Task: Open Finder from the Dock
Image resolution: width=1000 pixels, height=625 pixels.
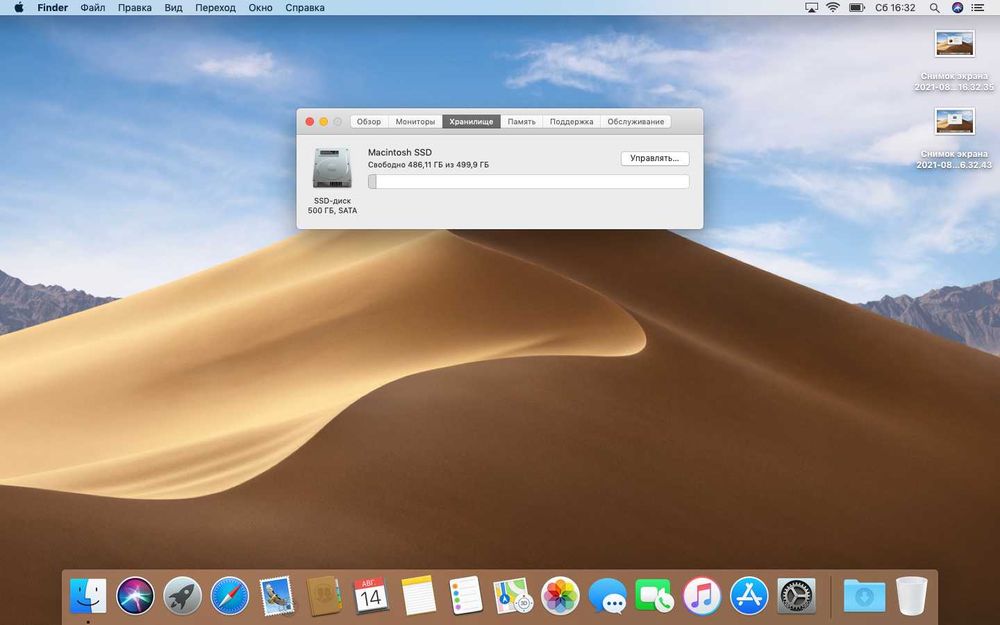Action: tap(88, 596)
